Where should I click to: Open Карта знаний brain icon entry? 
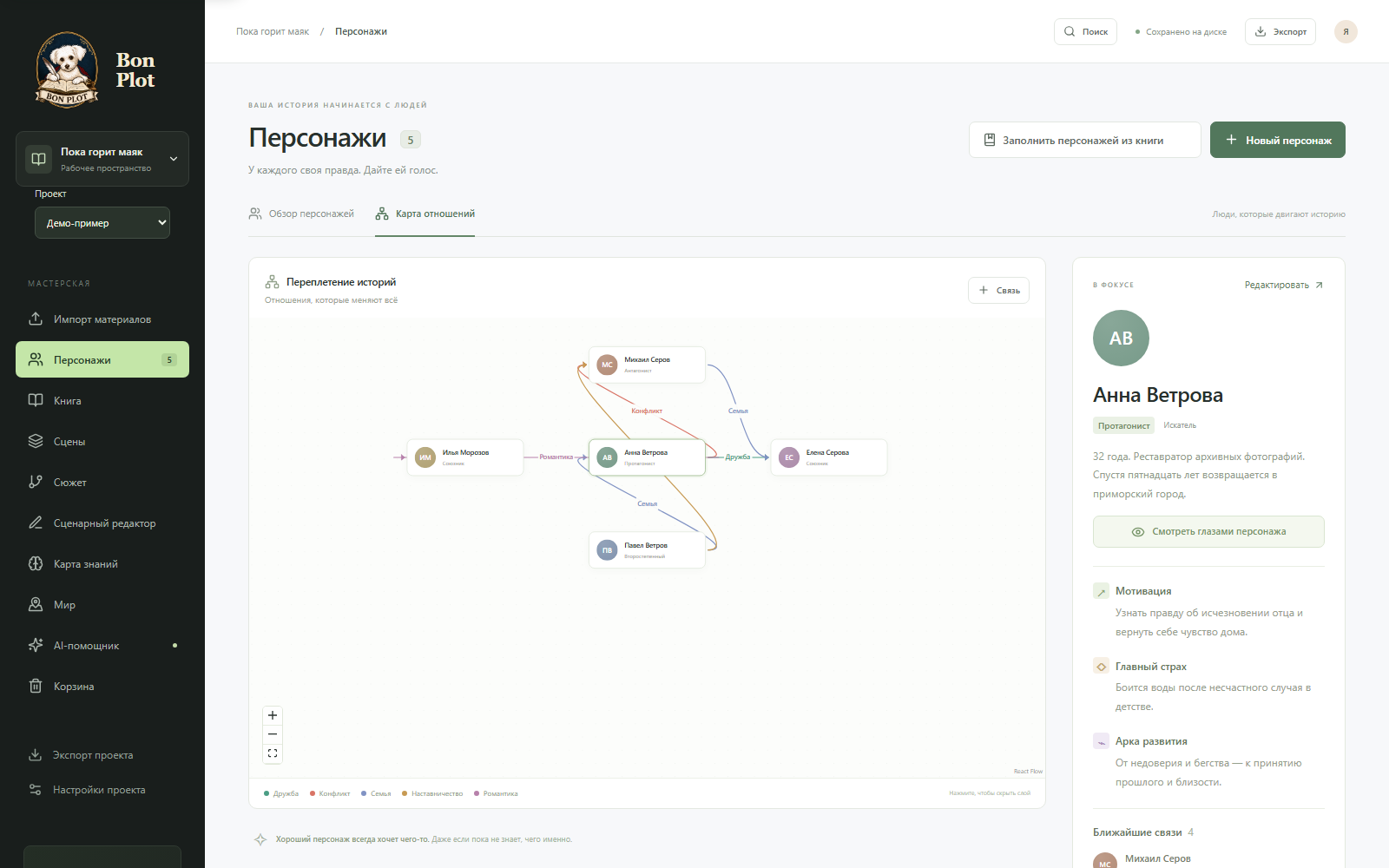point(102,563)
